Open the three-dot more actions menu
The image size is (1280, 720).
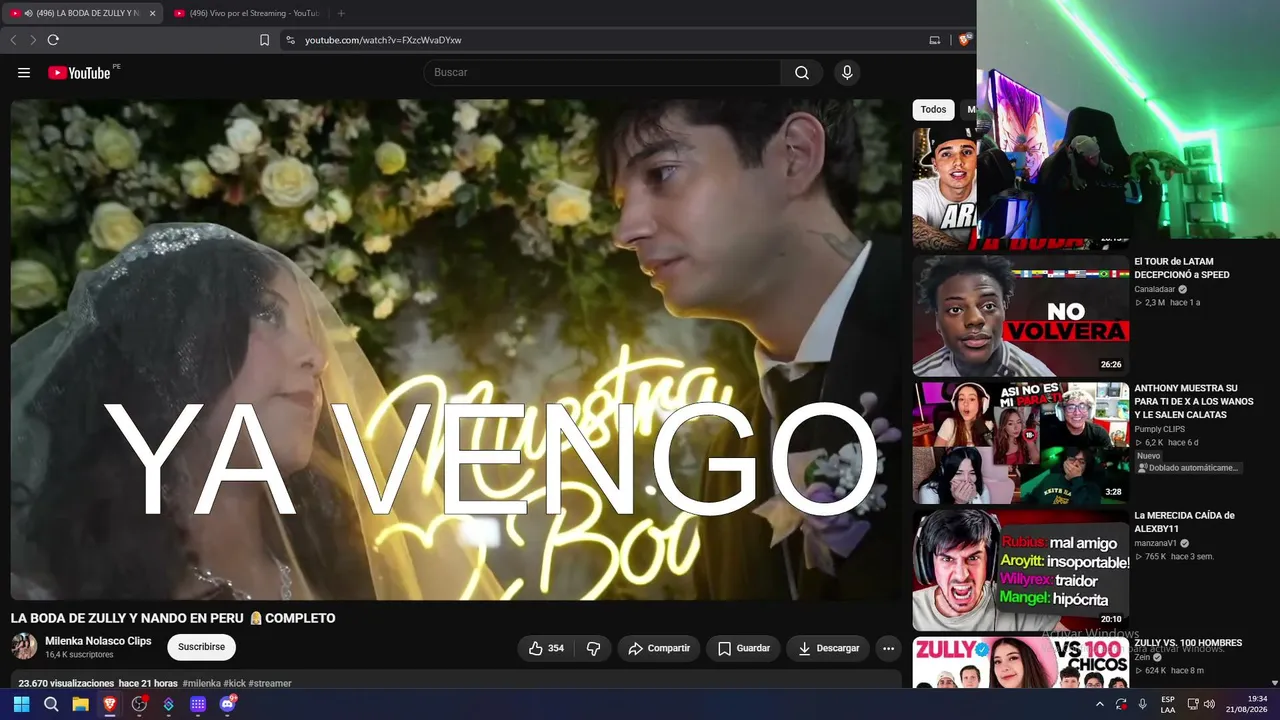[x=888, y=648]
